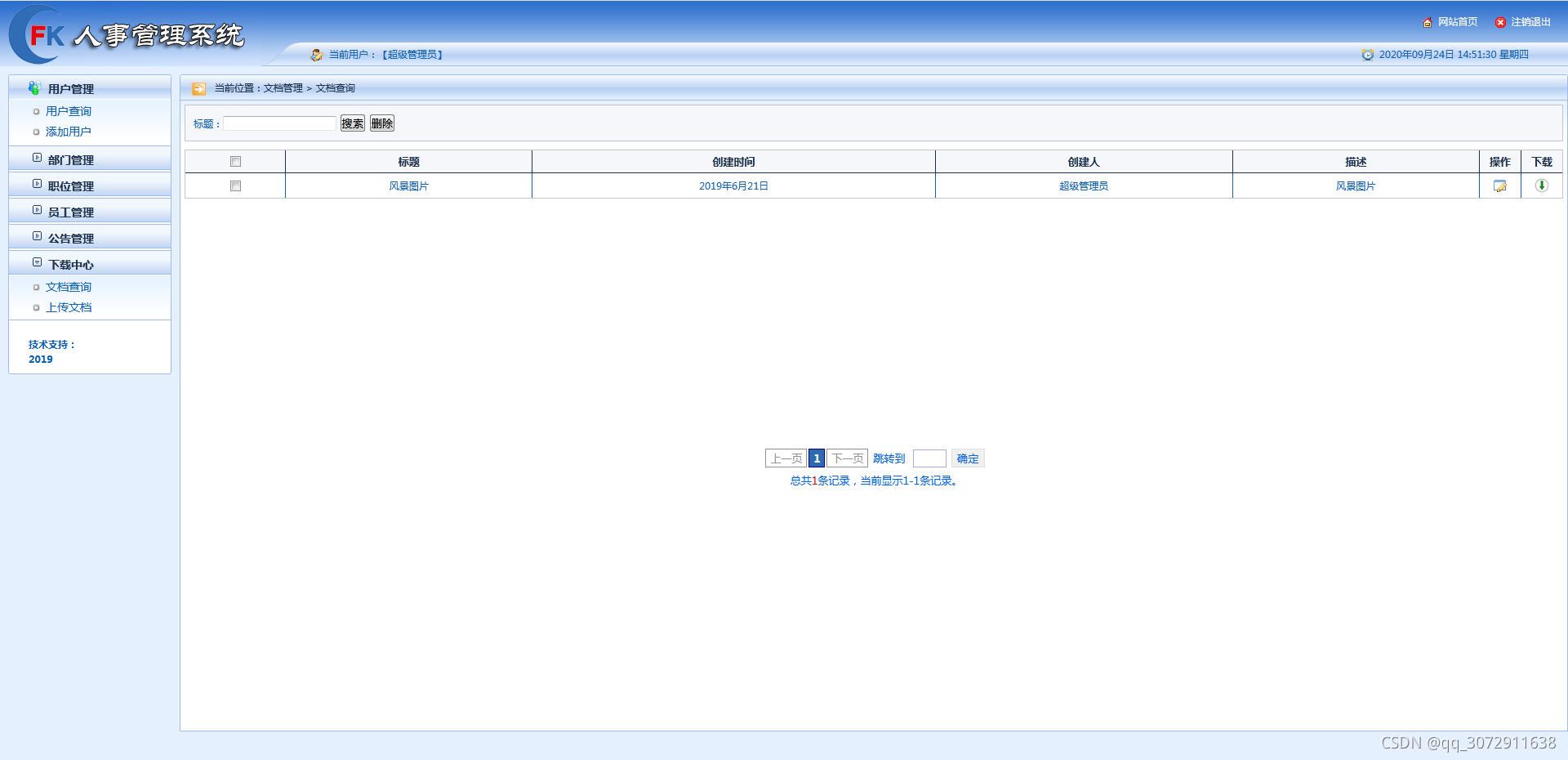Viewport: 1568px width, 760px height.
Task: Click the 下一页 pagination button
Action: tap(847, 458)
